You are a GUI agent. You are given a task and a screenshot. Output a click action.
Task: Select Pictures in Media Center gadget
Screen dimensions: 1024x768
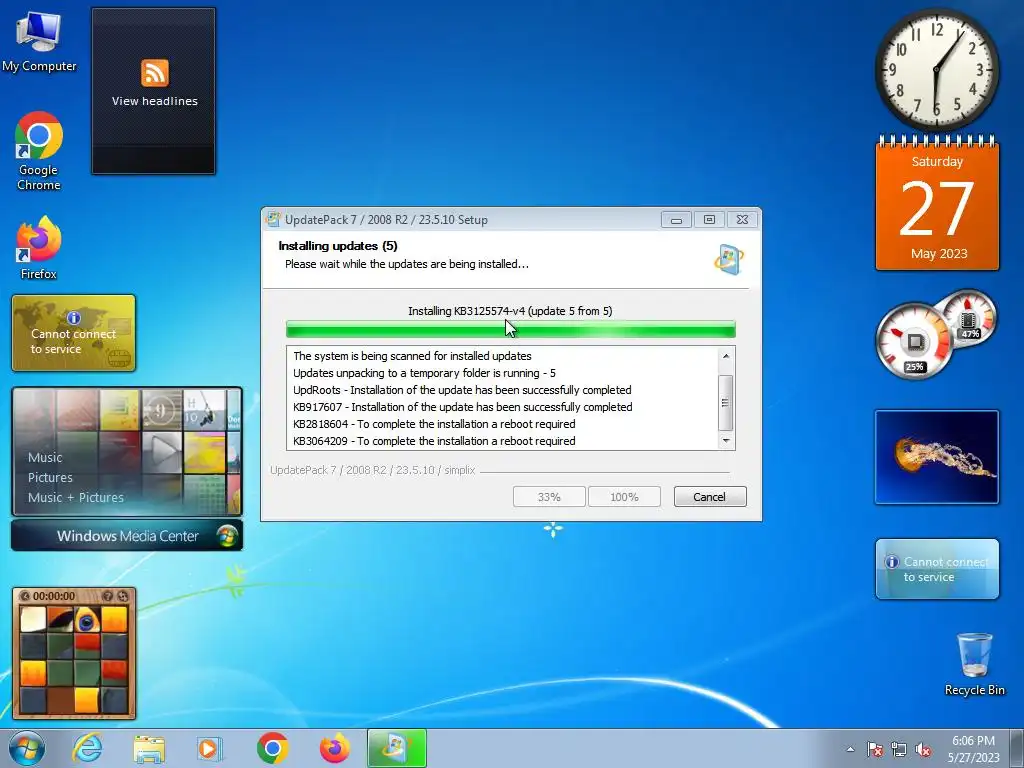(x=50, y=477)
